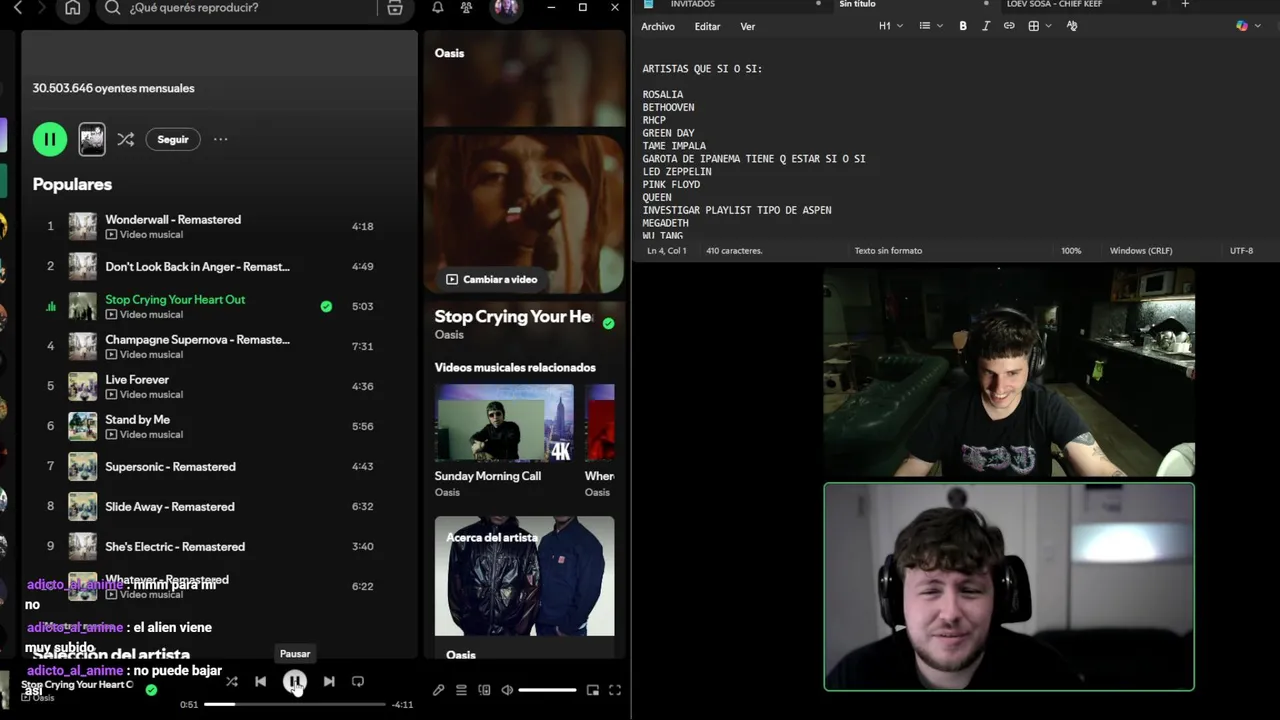Follow Oasis with the Seguir button
This screenshot has width=1280, height=720.
172,140
